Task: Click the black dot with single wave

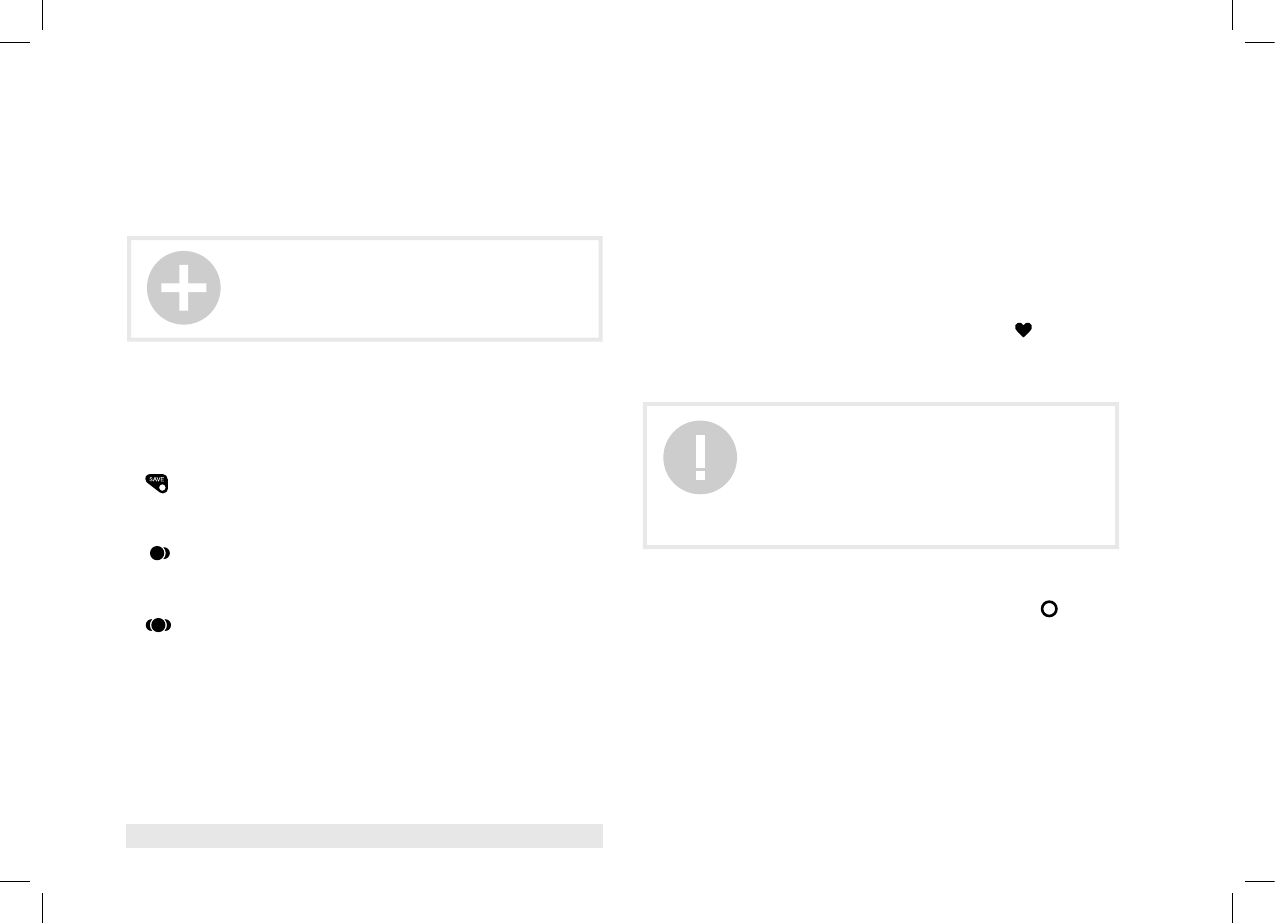Action: [160, 553]
